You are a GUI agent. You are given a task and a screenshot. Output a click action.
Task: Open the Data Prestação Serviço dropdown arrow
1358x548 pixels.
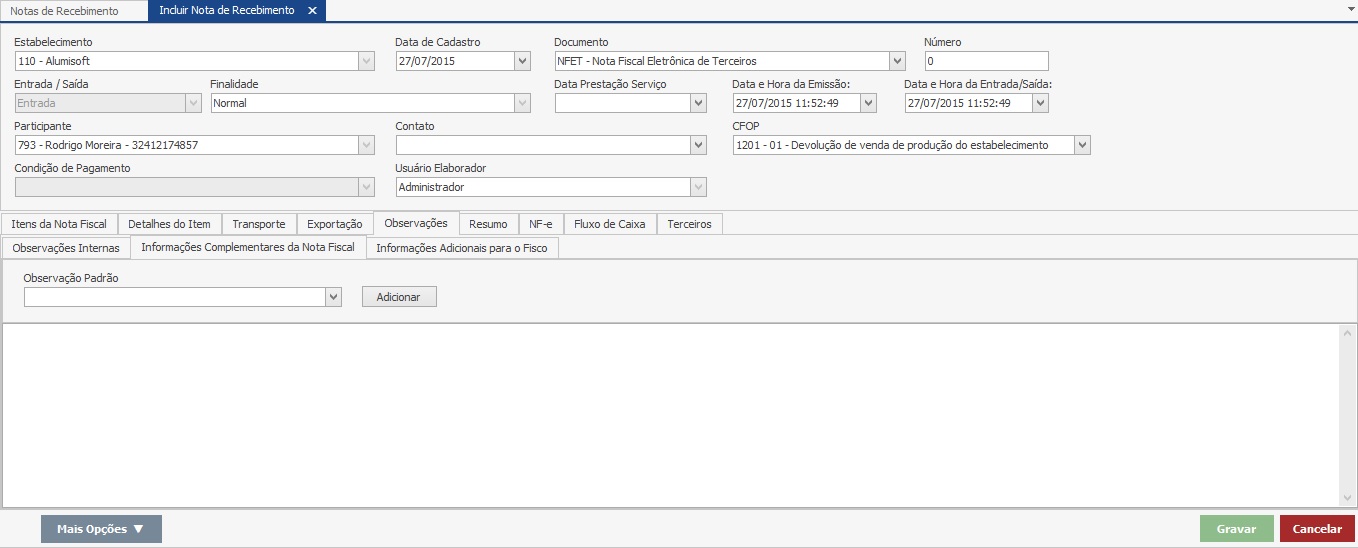tap(698, 103)
